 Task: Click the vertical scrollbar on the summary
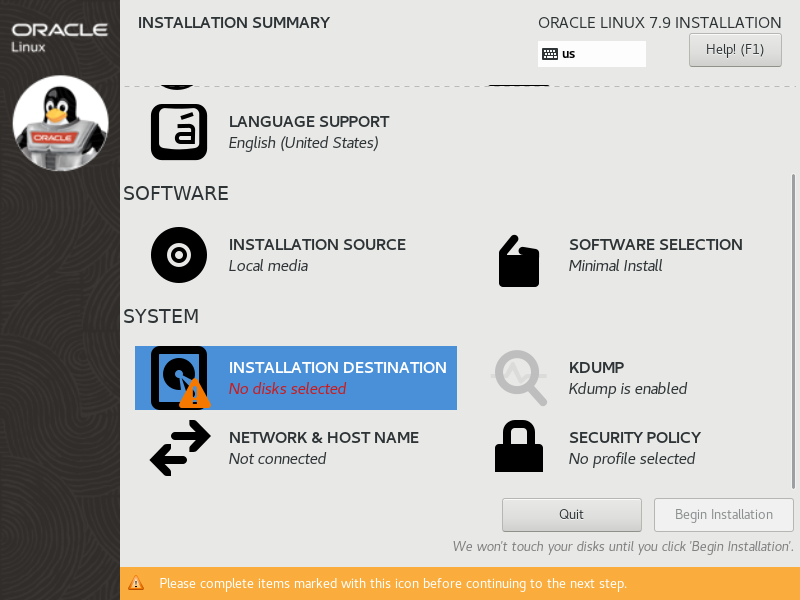(793, 332)
